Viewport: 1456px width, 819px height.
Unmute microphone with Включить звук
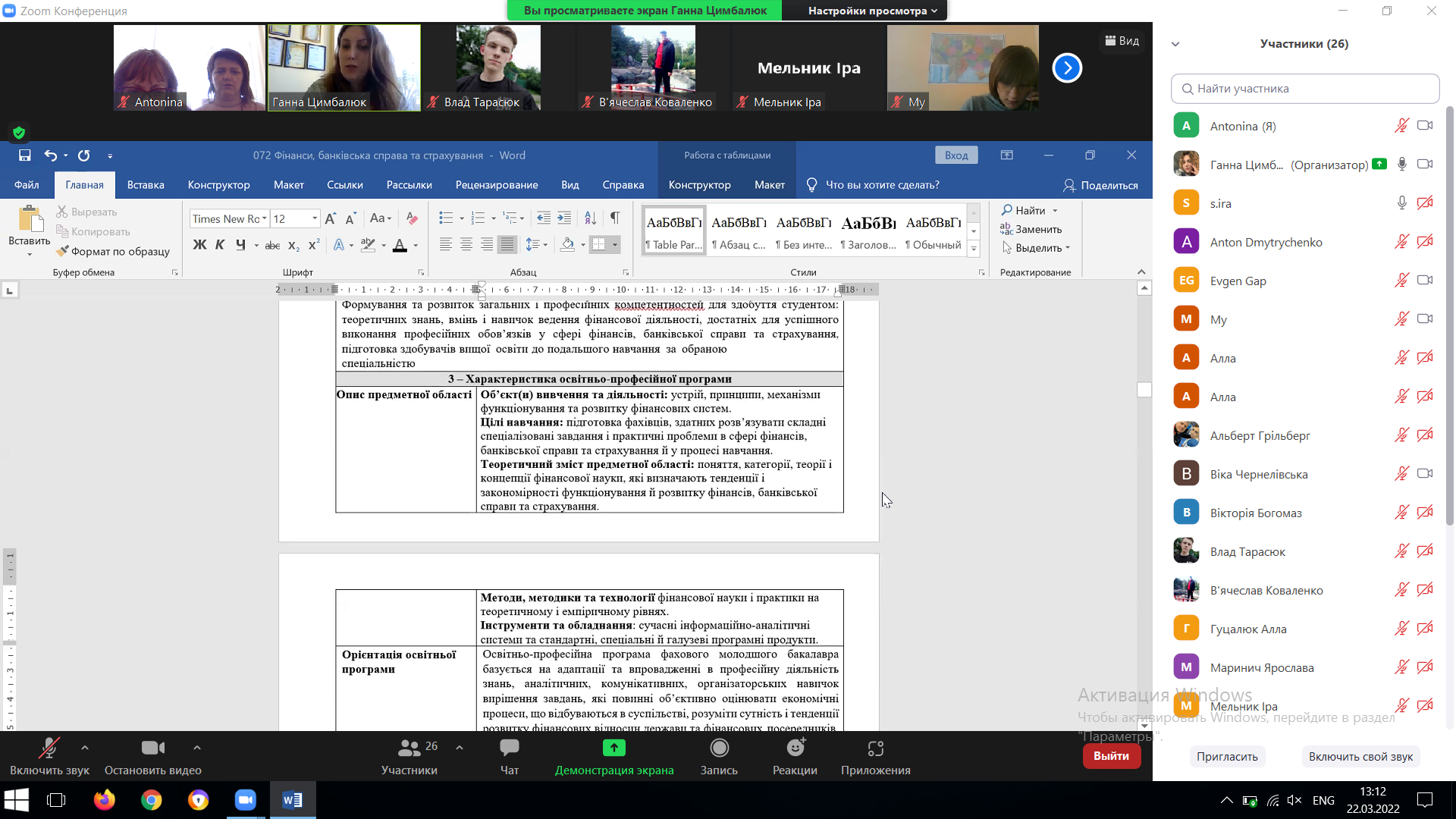(49, 748)
